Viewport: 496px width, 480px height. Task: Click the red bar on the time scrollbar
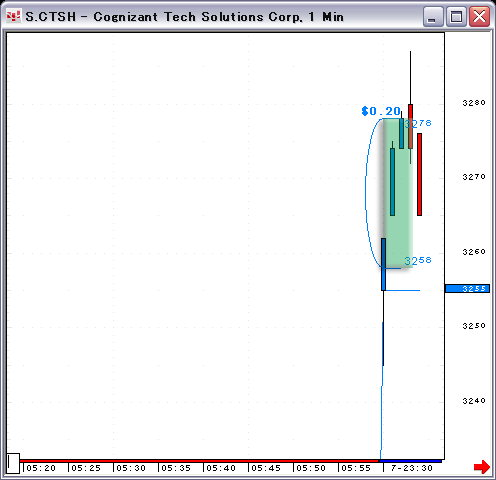199,461
